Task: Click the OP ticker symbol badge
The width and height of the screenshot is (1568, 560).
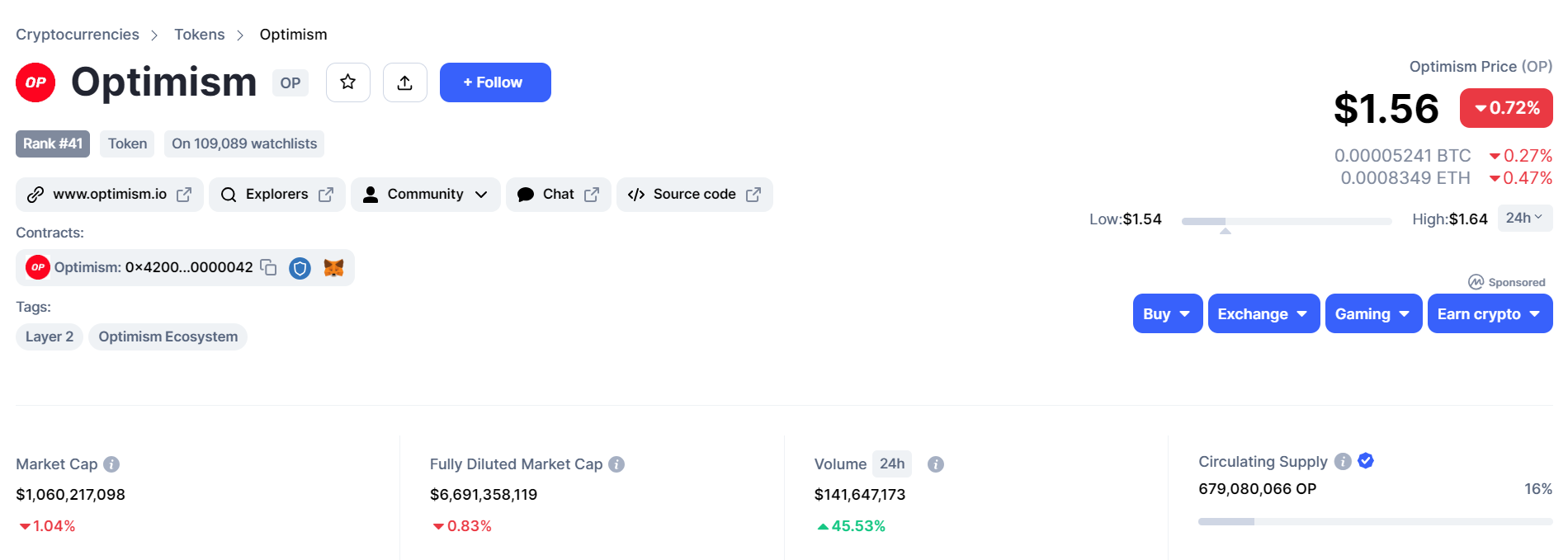Action: [x=290, y=82]
